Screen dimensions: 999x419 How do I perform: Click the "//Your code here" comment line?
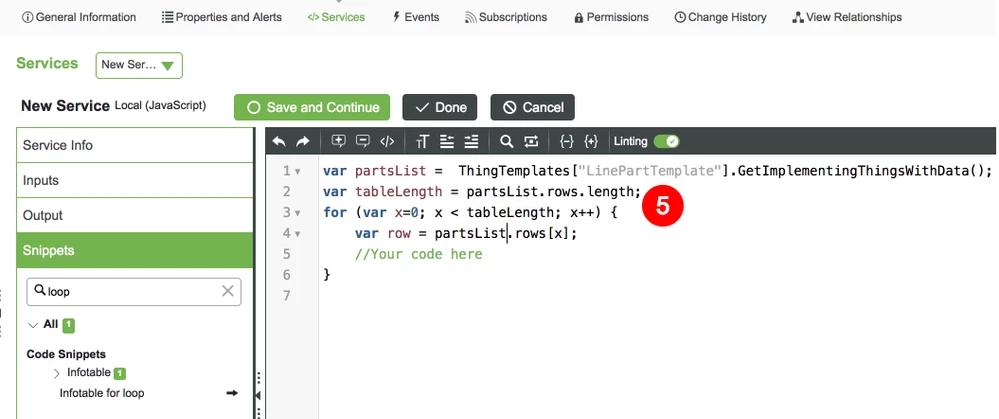pyautogui.click(x=419, y=255)
